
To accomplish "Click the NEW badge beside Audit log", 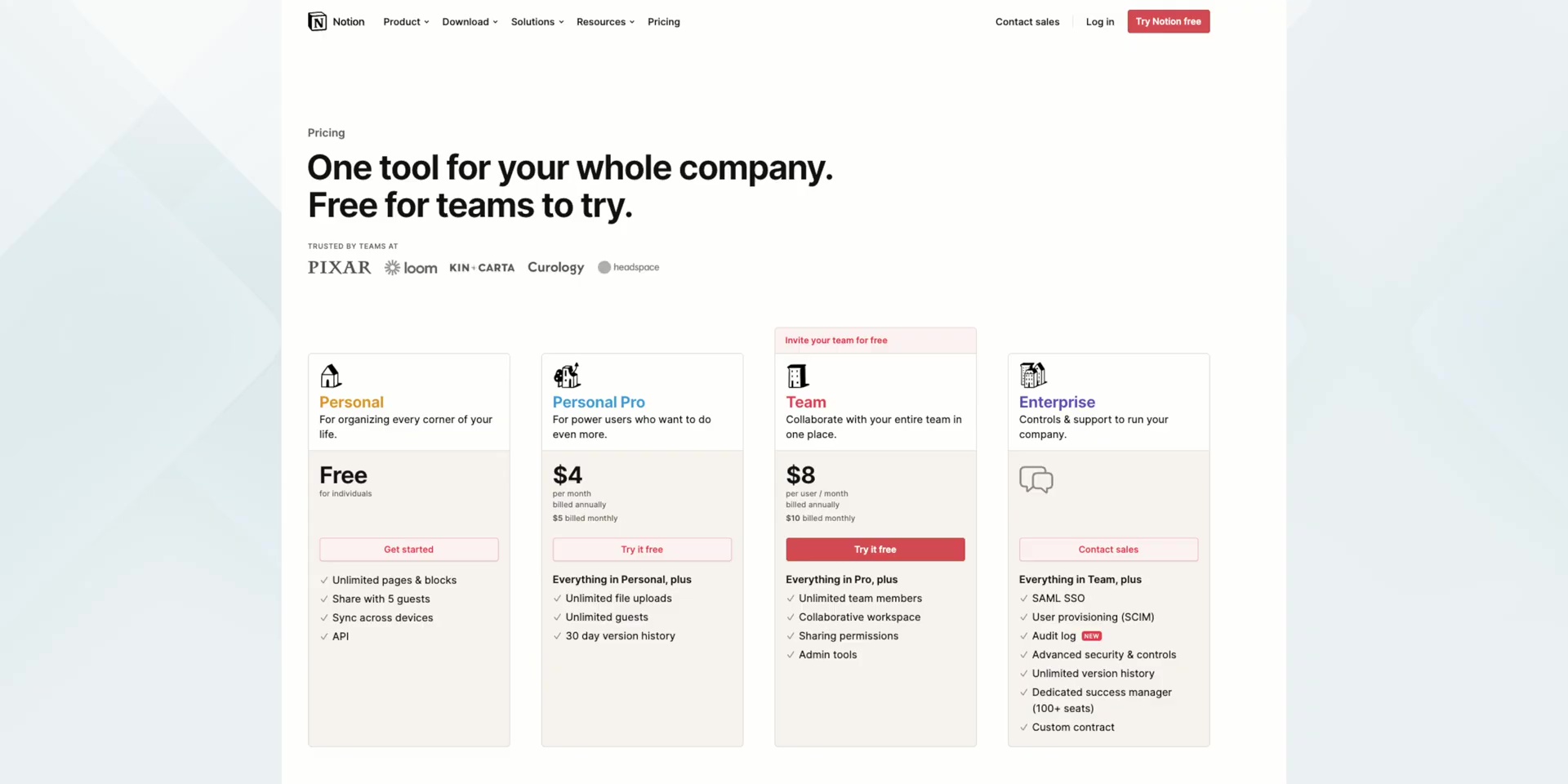I will (1092, 636).
